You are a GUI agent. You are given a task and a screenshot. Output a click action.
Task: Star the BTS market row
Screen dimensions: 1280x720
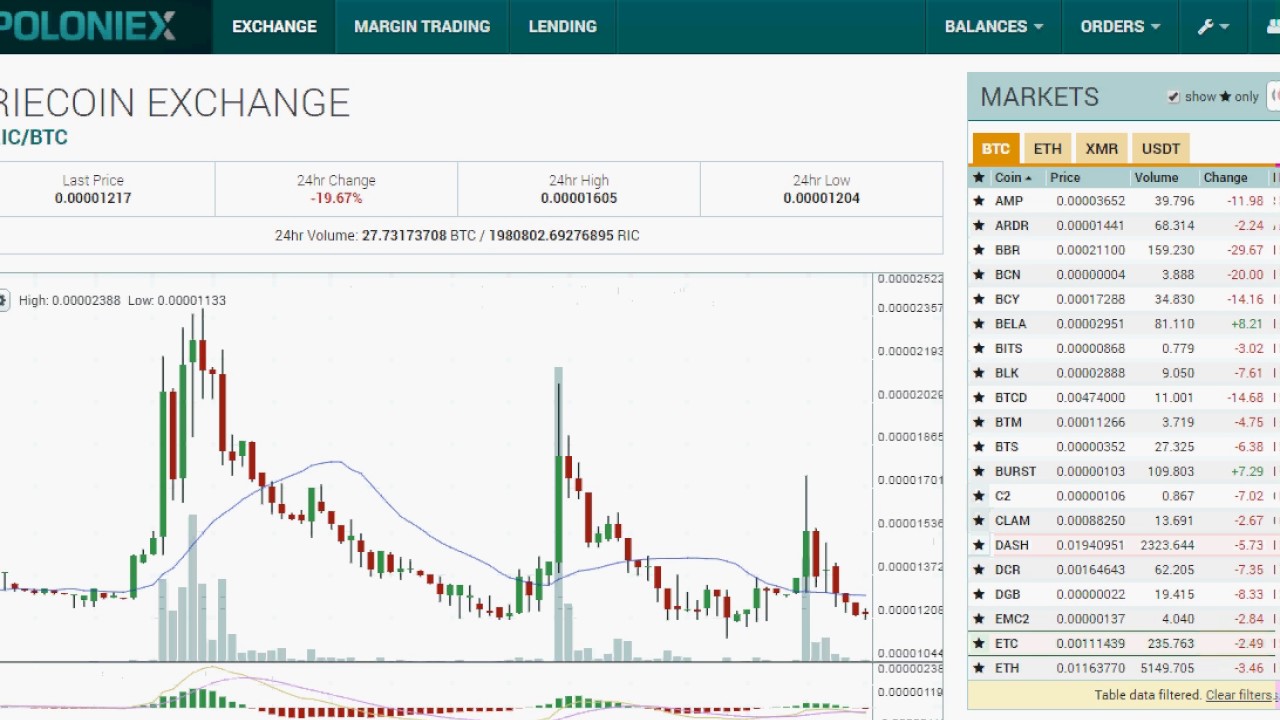[x=979, y=447]
